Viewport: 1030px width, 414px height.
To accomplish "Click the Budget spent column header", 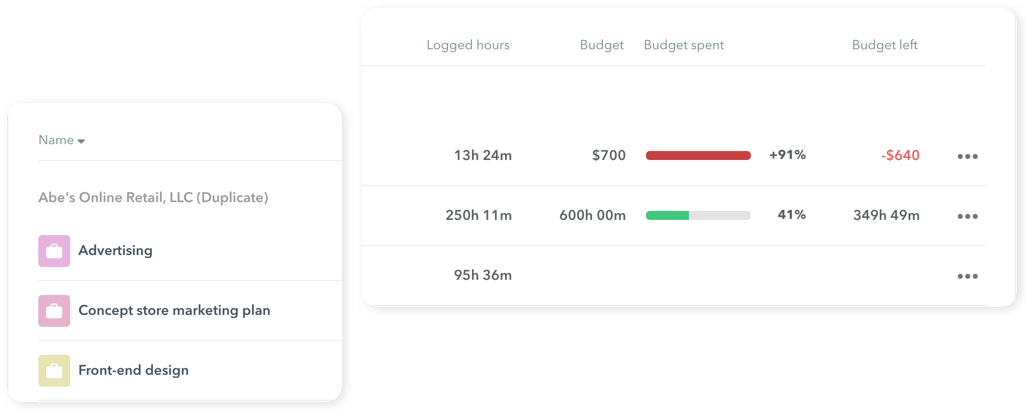I will click(x=684, y=45).
